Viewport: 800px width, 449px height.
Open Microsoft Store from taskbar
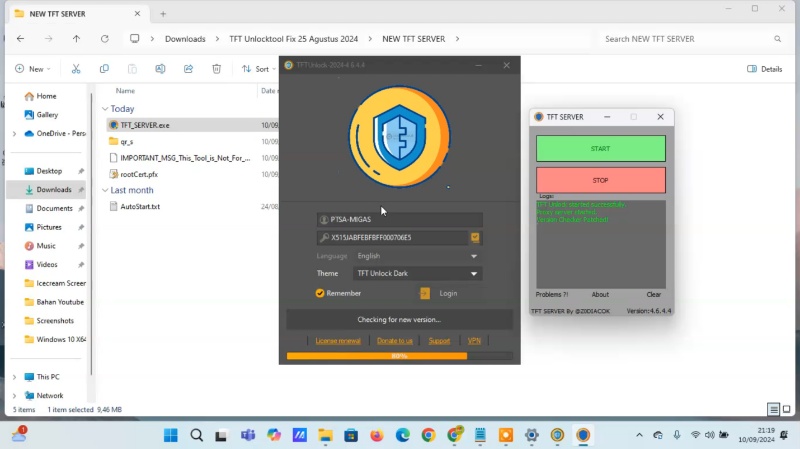click(351, 435)
